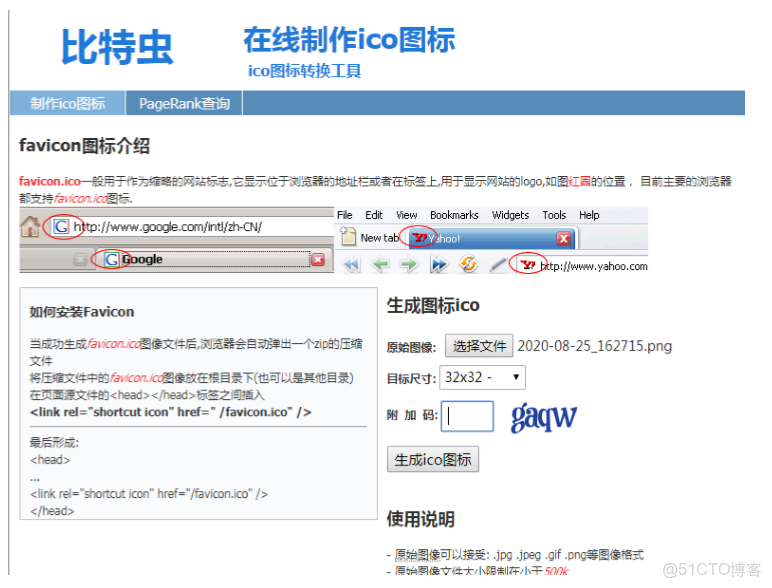
Task: Click the bold link rel shortcut icon code line
Action: (170, 412)
